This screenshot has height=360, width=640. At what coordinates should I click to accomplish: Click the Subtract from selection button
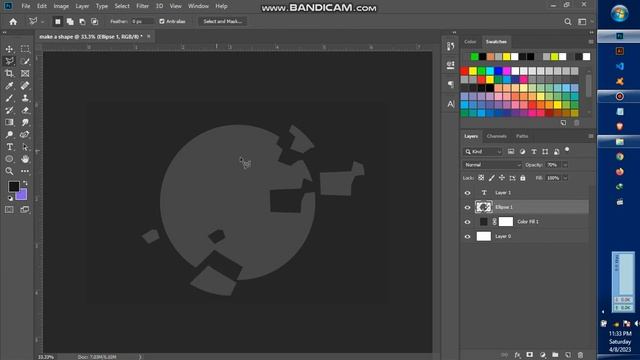(82, 22)
